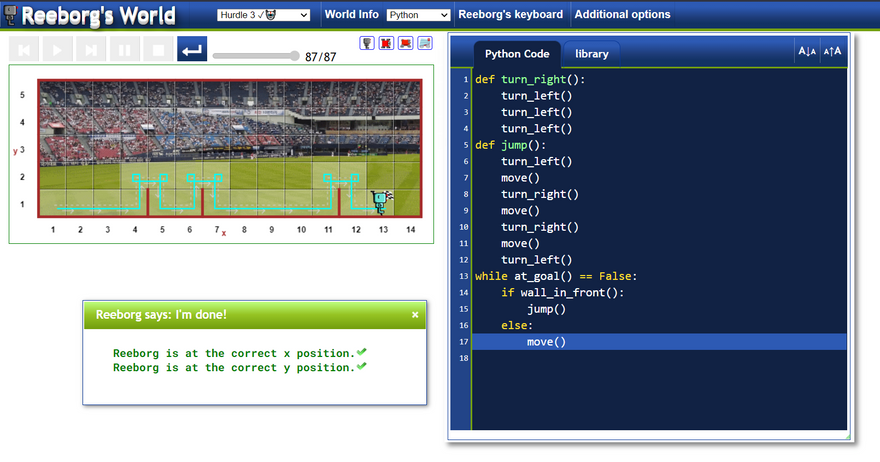This screenshot has height=462, width=880.
Task: Open the Python language dropdown
Action: click(x=418, y=15)
